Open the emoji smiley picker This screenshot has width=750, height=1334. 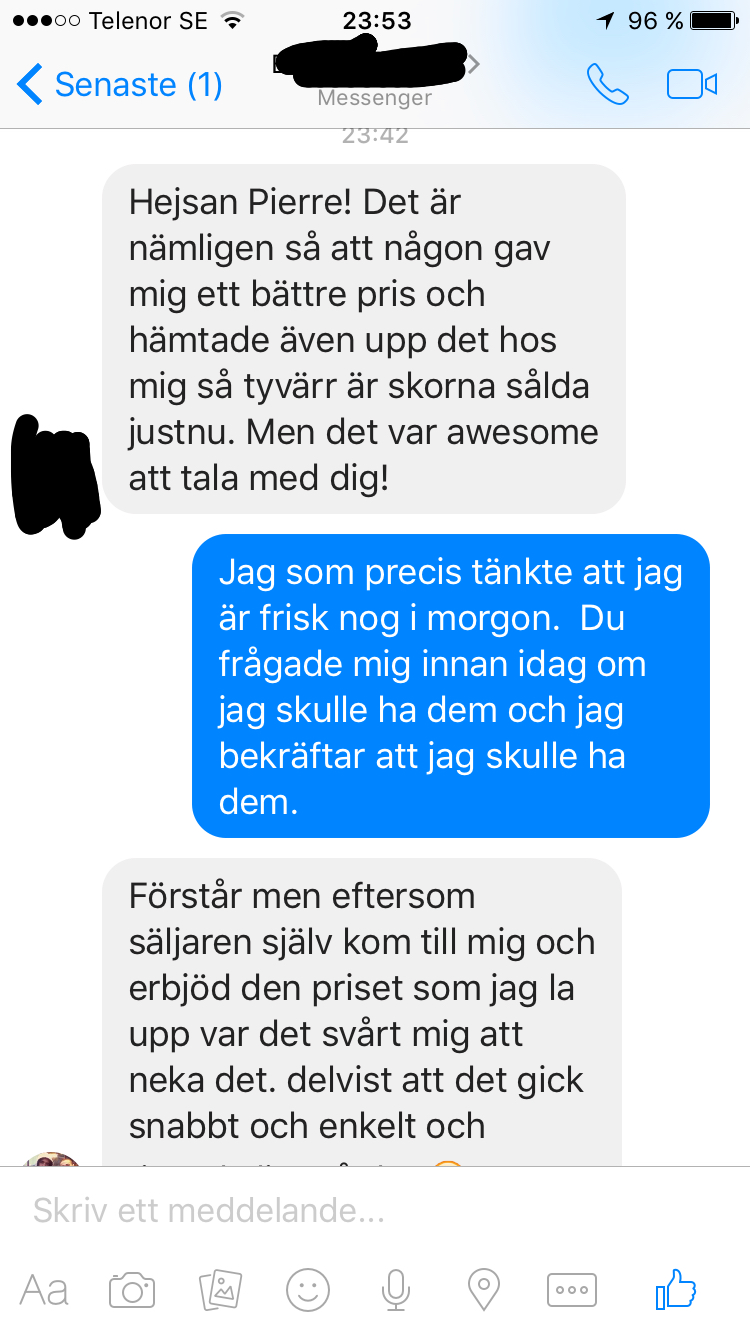coord(308,1289)
